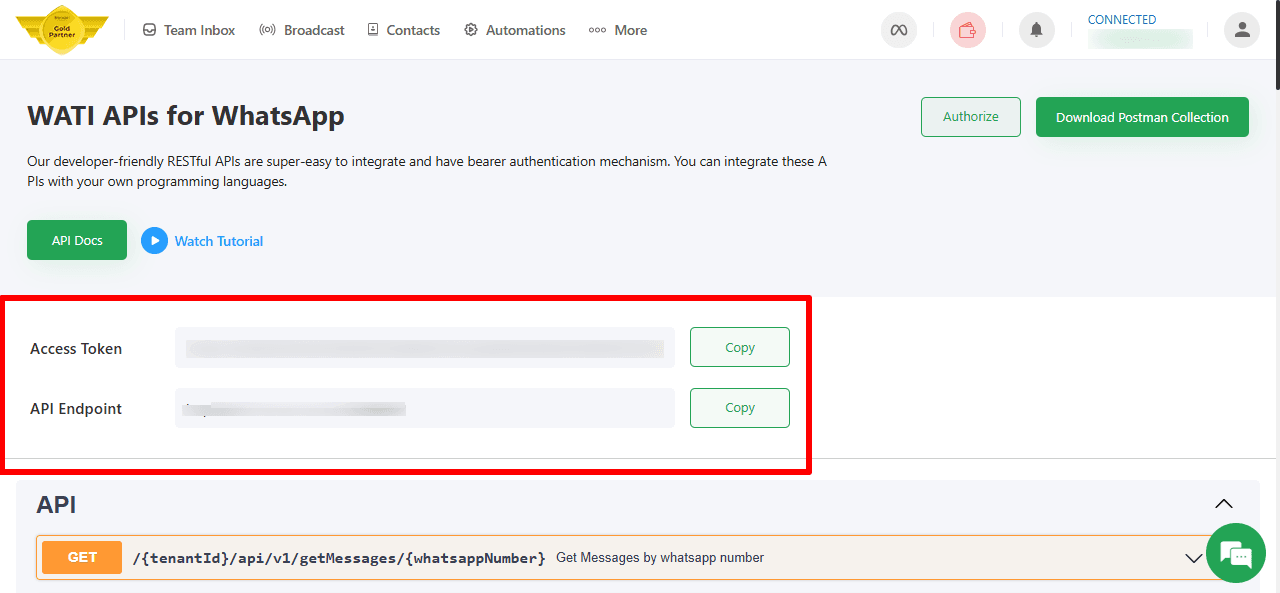Screen dimensions: 1280x593
Task: Click the API Endpoint field
Action: coord(424,407)
